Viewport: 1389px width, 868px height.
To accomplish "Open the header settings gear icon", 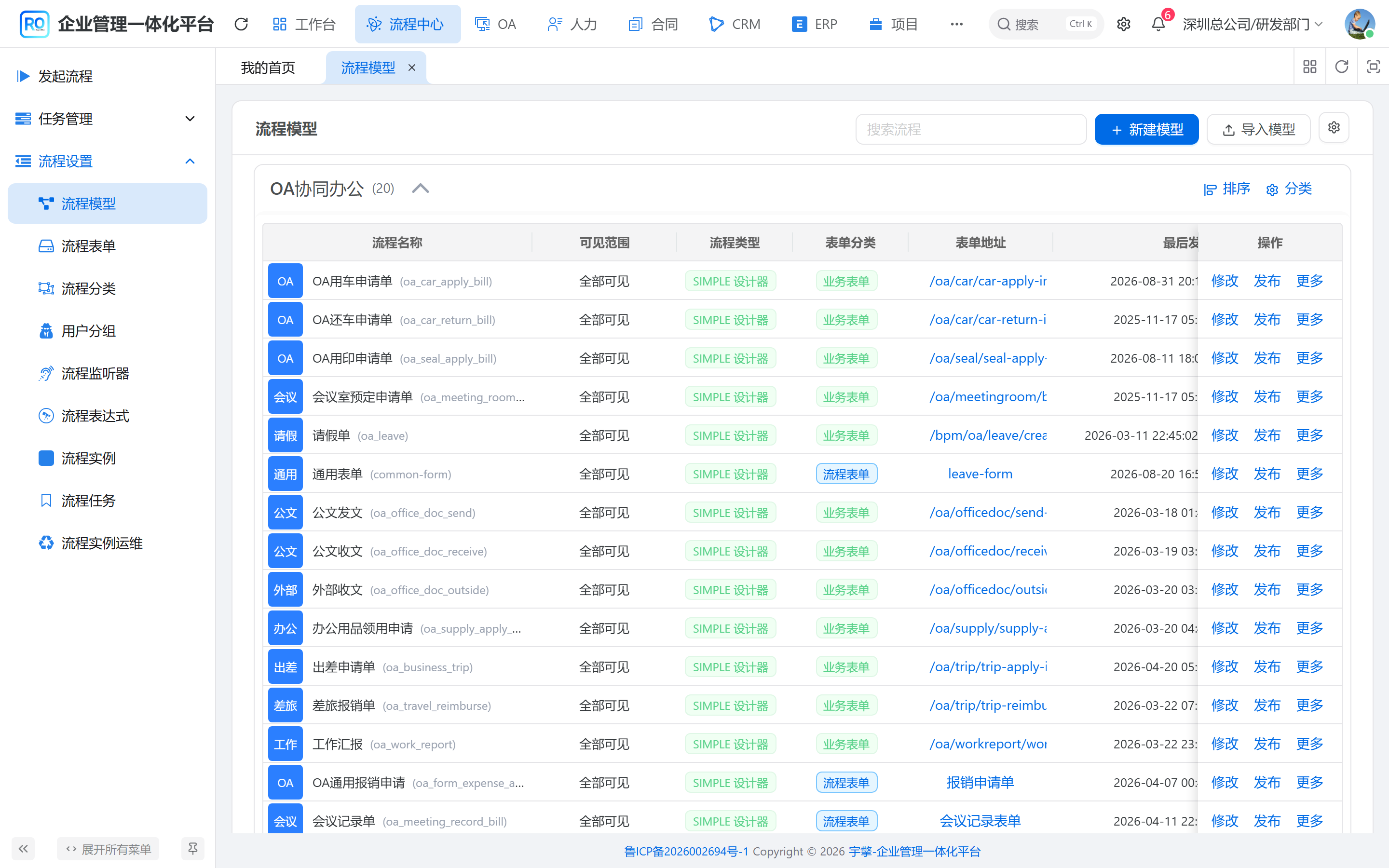I will pyautogui.click(x=1123, y=24).
